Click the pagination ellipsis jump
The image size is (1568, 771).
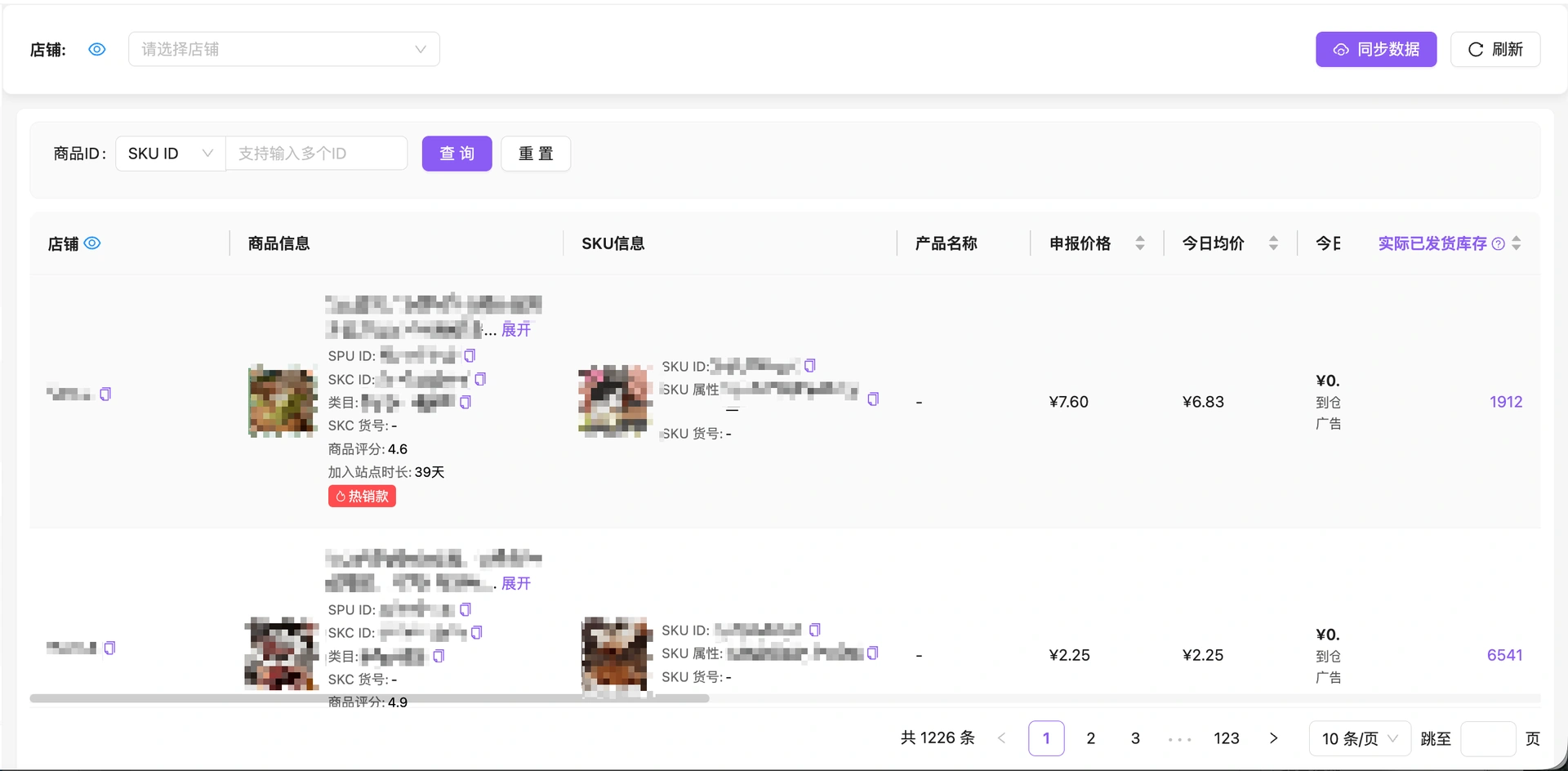(1180, 739)
